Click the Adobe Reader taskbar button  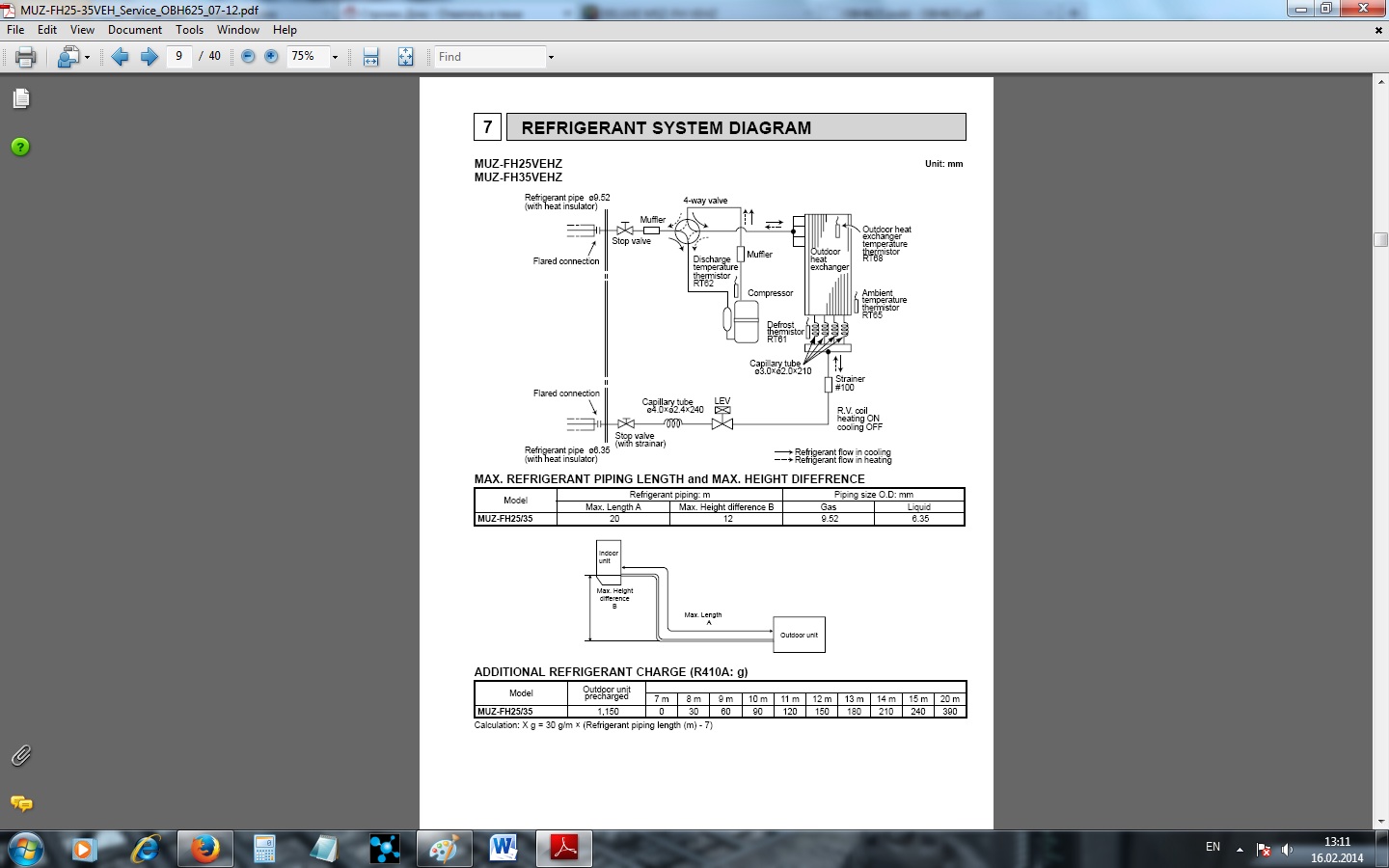coord(563,850)
